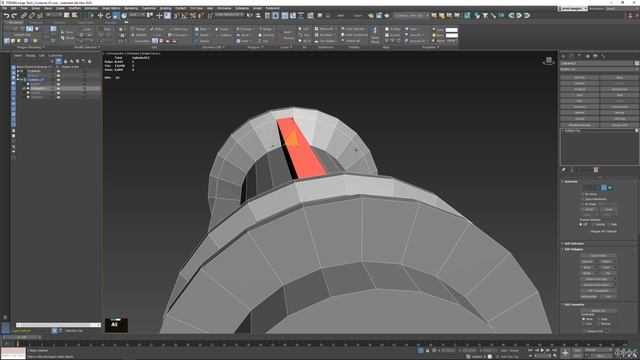640x360 pixels.
Task: Activate the Select Object tool
Action: pos(67,16)
